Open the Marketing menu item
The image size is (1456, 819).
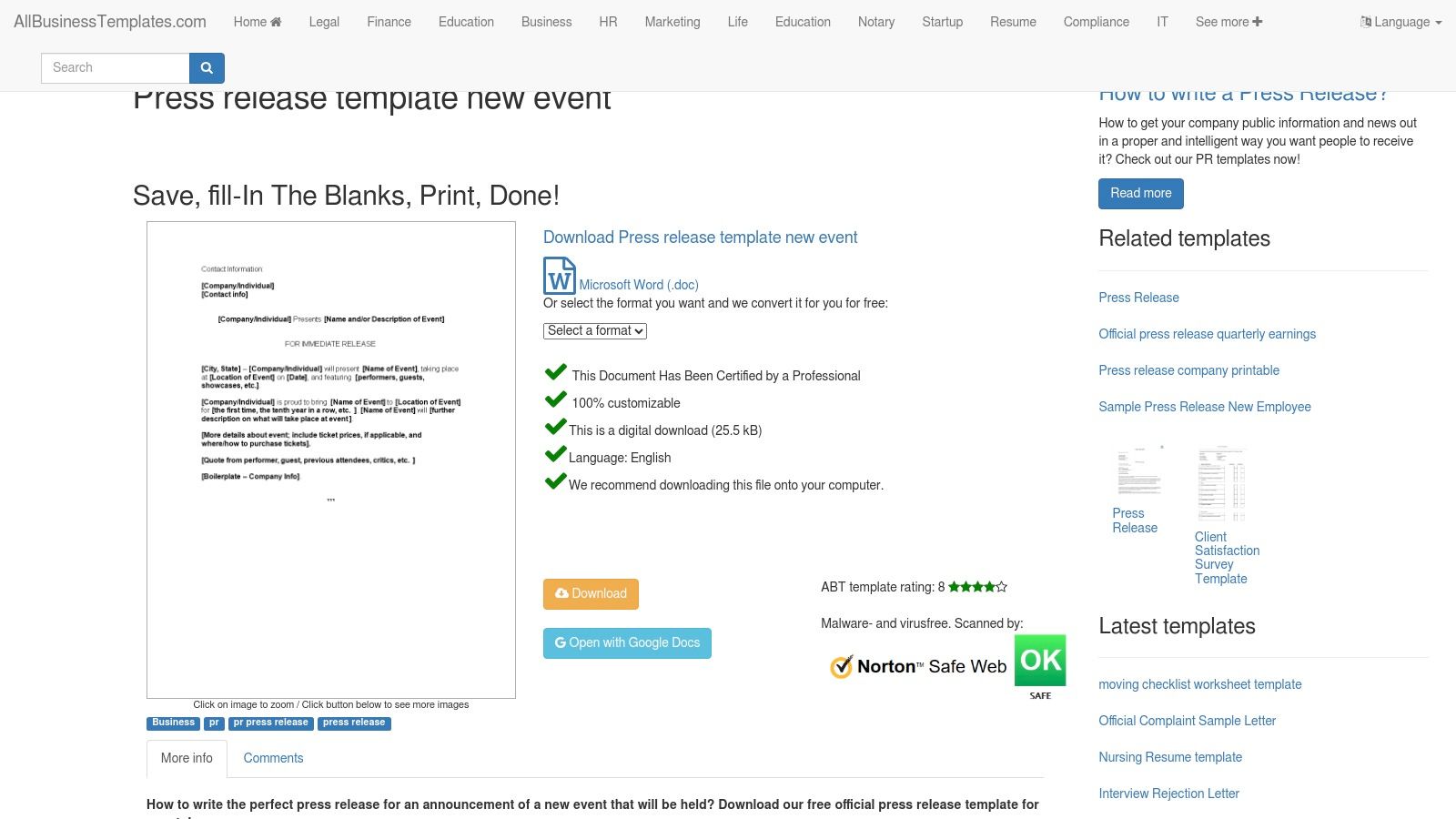(x=672, y=22)
